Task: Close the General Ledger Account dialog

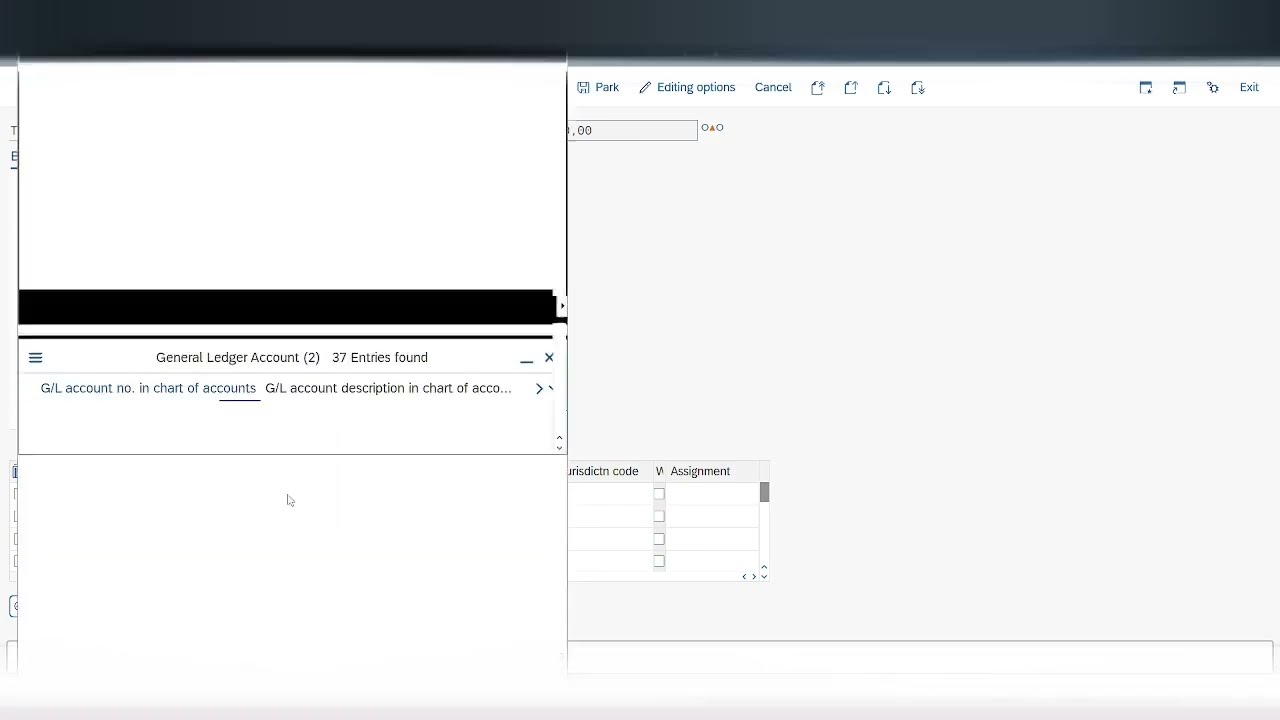Action: tap(549, 358)
